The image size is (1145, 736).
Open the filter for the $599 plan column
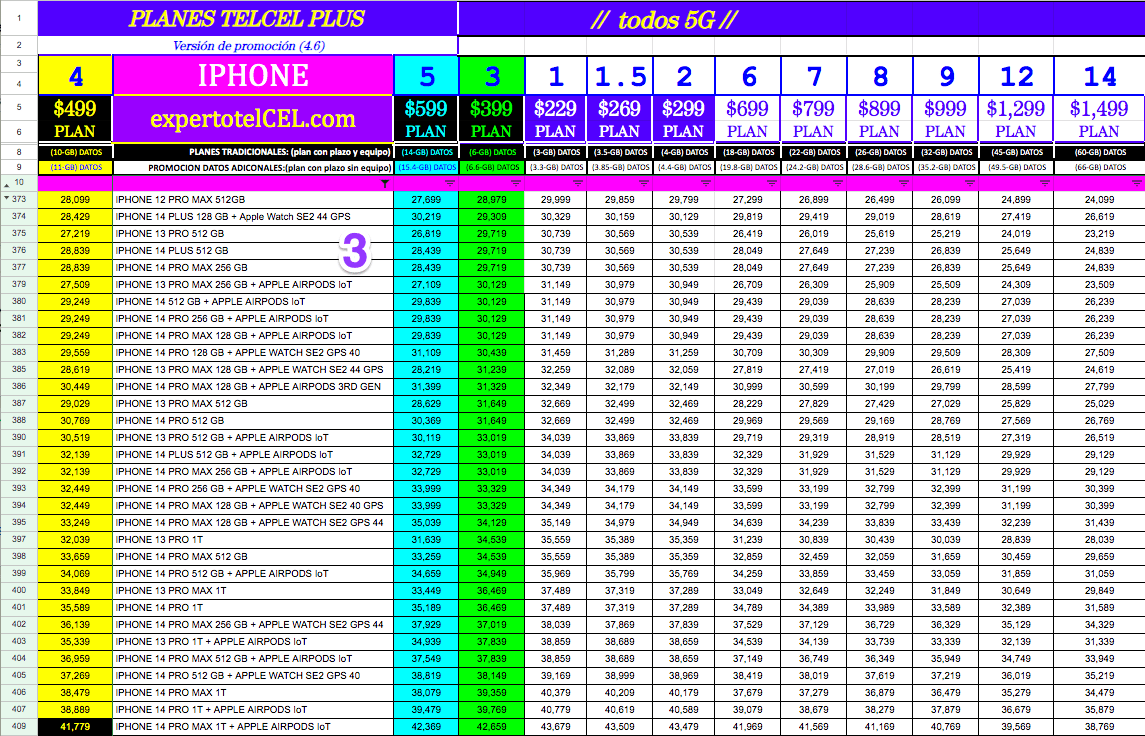point(450,184)
